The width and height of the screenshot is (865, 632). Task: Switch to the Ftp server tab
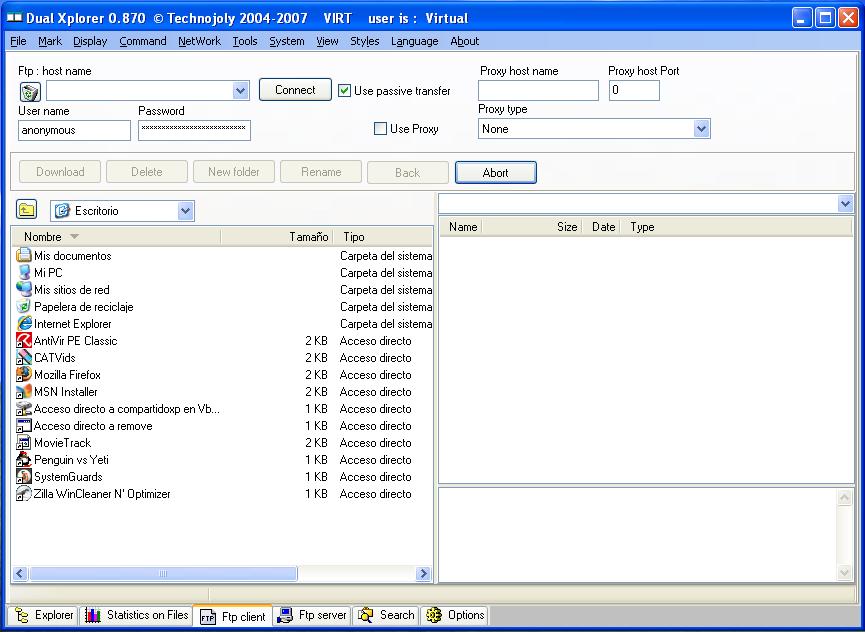tap(312, 615)
